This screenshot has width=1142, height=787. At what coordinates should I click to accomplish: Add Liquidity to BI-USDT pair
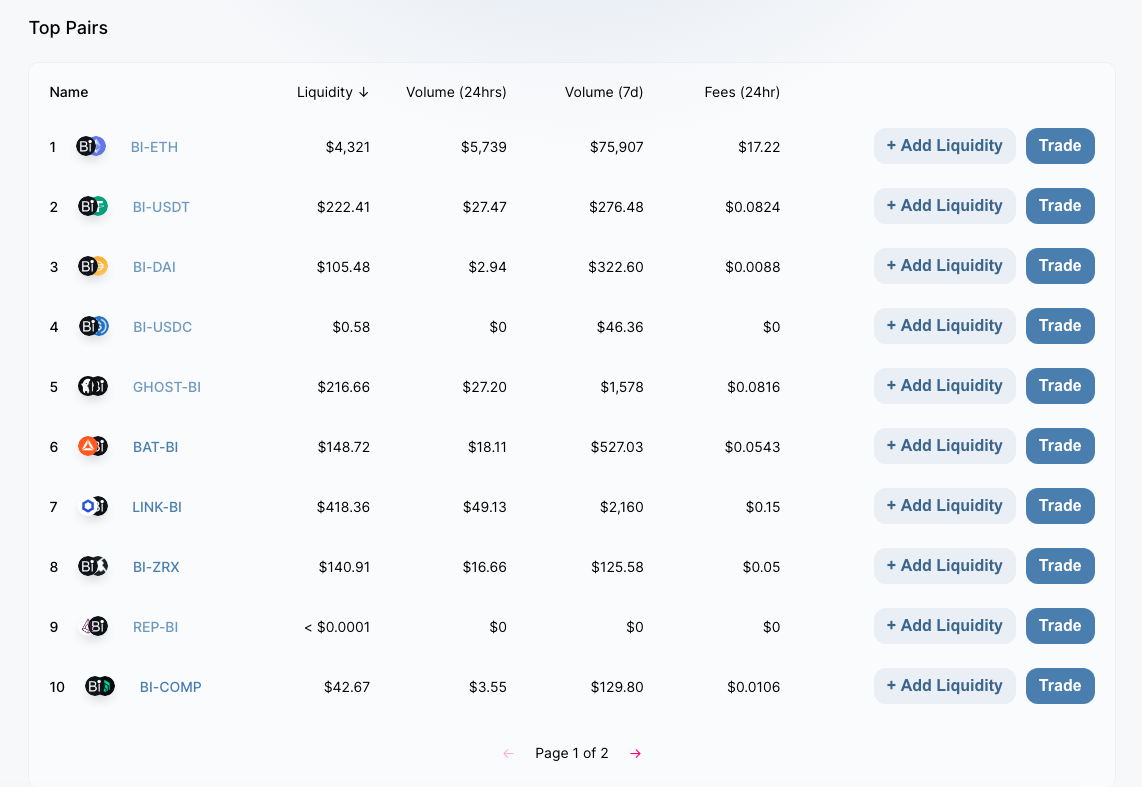pos(945,206)
